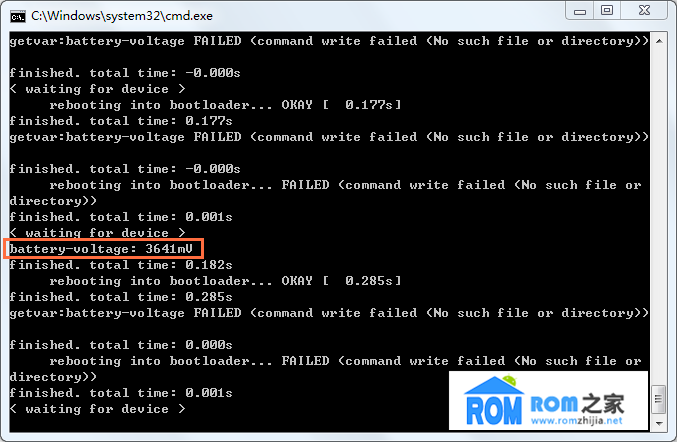Image resolution: width=677 pixels, height=442 pixels.
Task: Click the scrollbar down arrow
Action: point(659,423)
